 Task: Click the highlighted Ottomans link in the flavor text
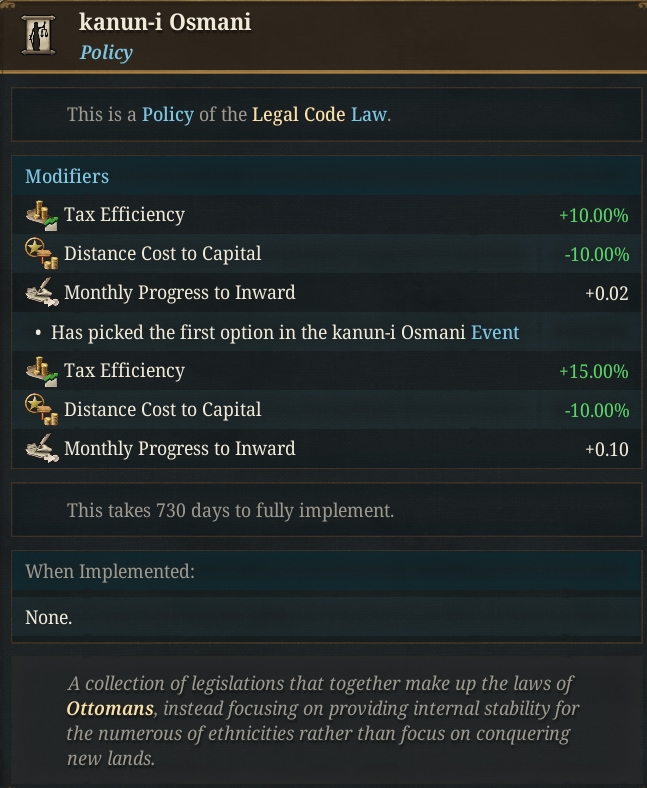click(x=110, y=709)
